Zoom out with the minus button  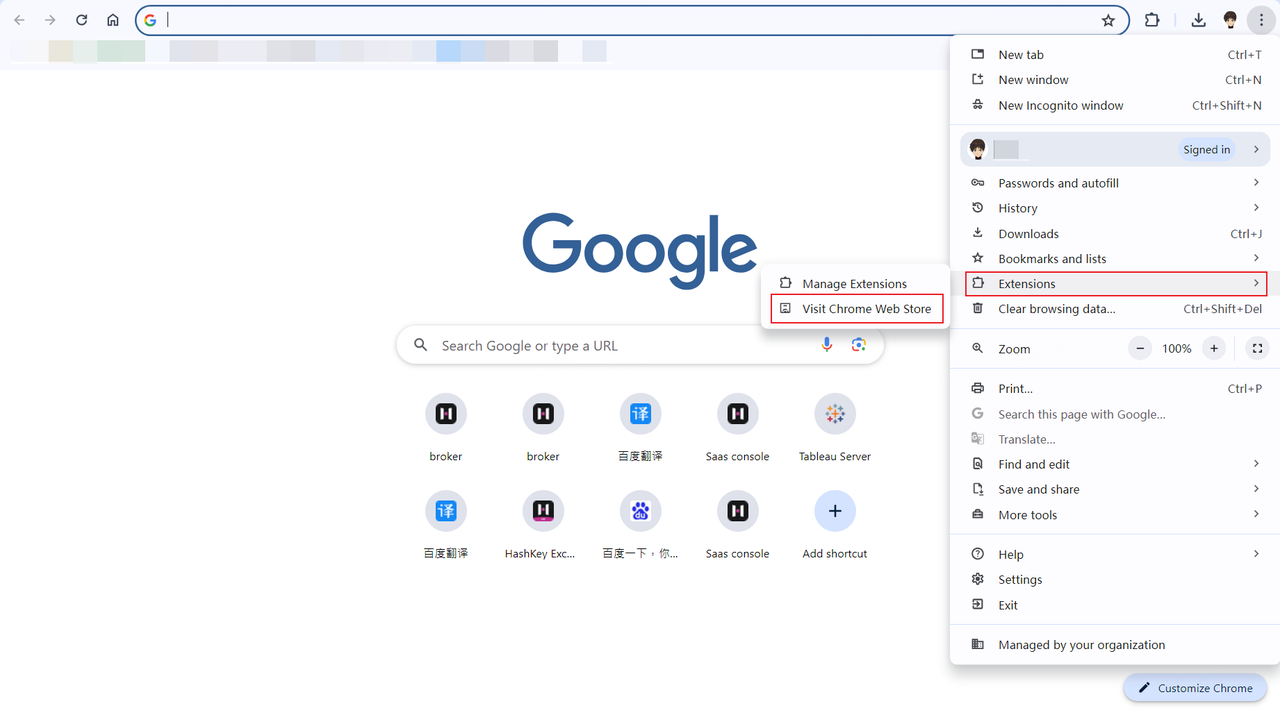1140,349
